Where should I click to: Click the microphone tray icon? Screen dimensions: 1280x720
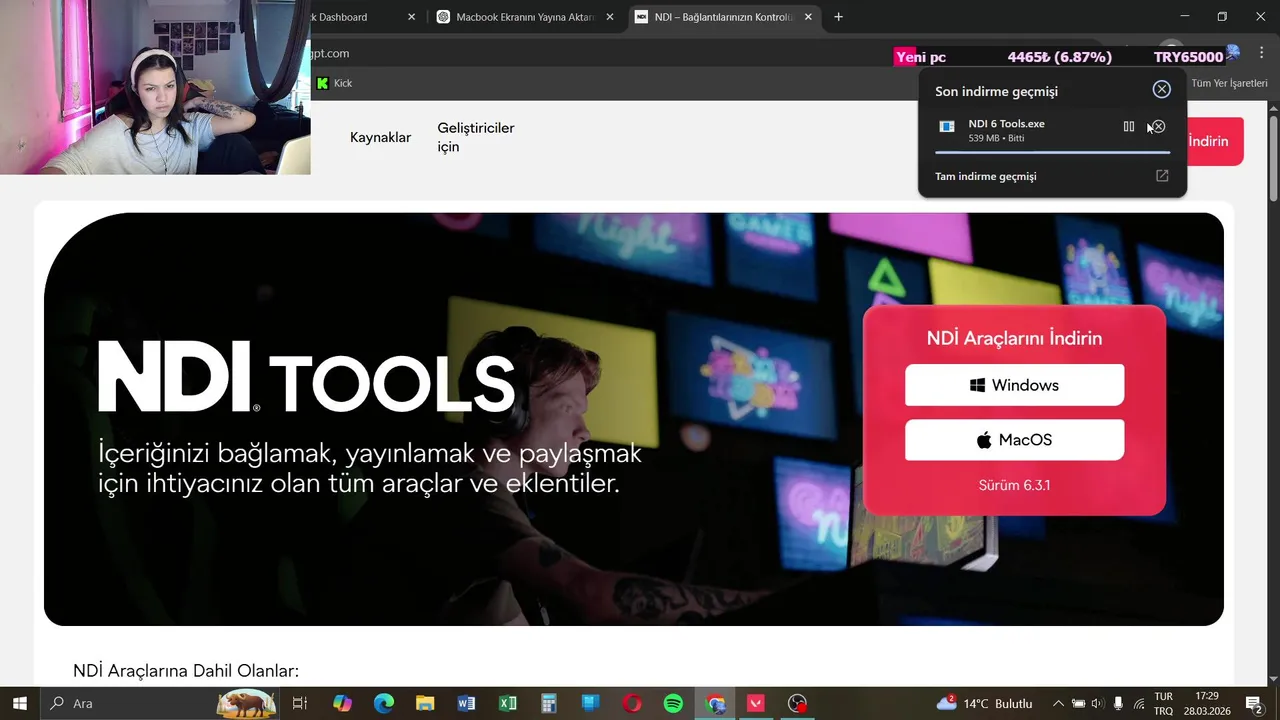1118,703
